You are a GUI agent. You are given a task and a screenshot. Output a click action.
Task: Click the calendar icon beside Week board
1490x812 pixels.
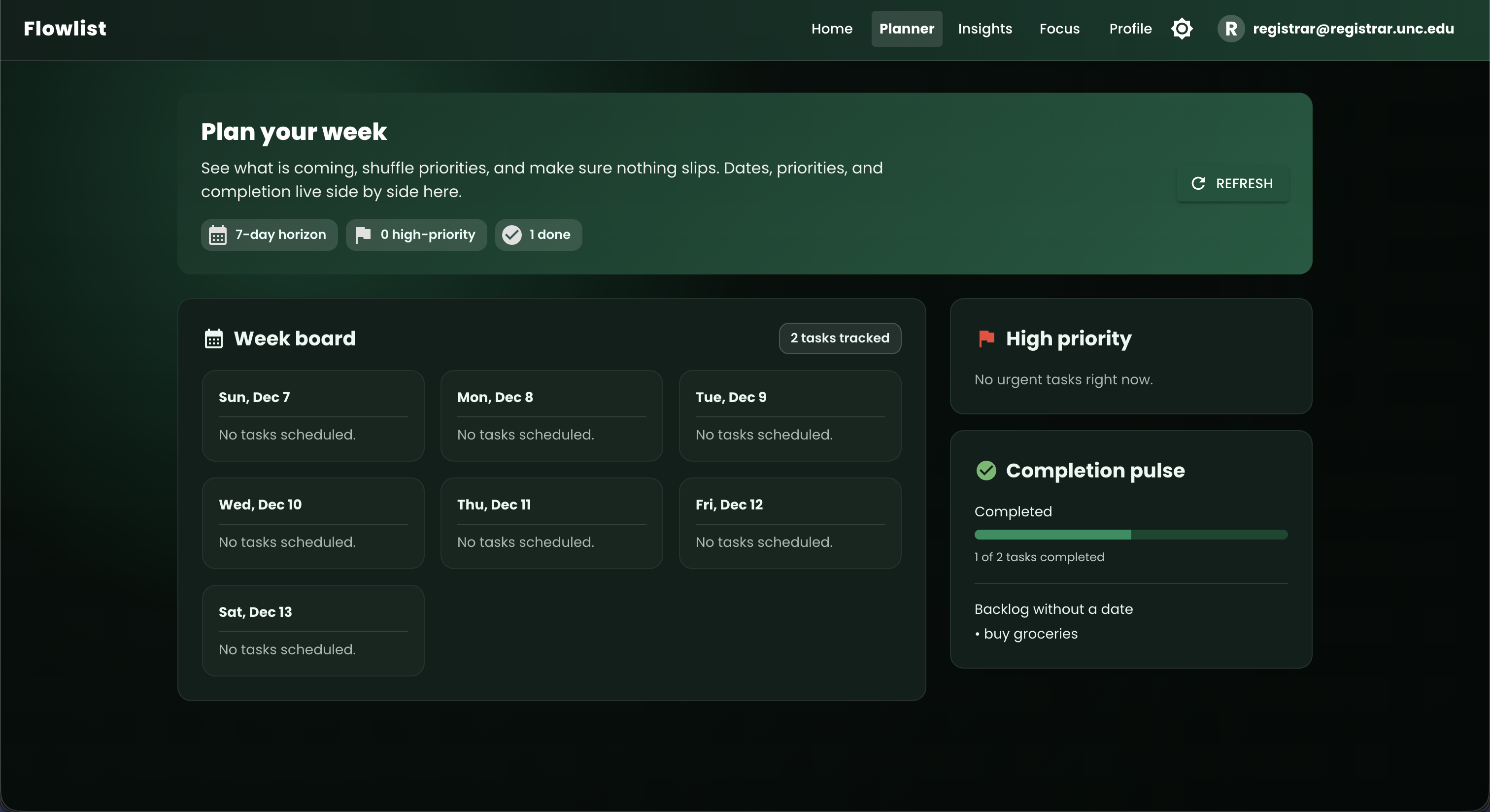(x=213, y=338)
